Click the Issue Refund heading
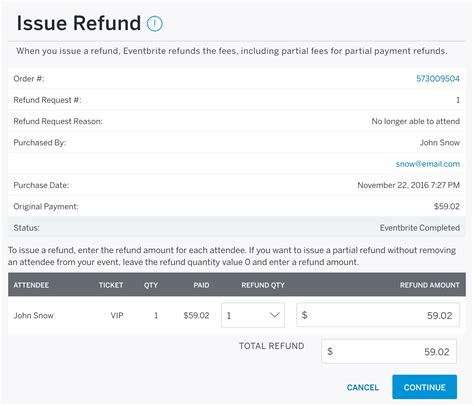 79,23
